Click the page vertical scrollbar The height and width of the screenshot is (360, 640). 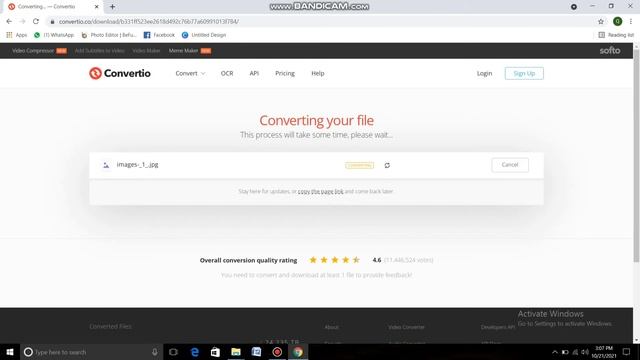coord(636,155)
